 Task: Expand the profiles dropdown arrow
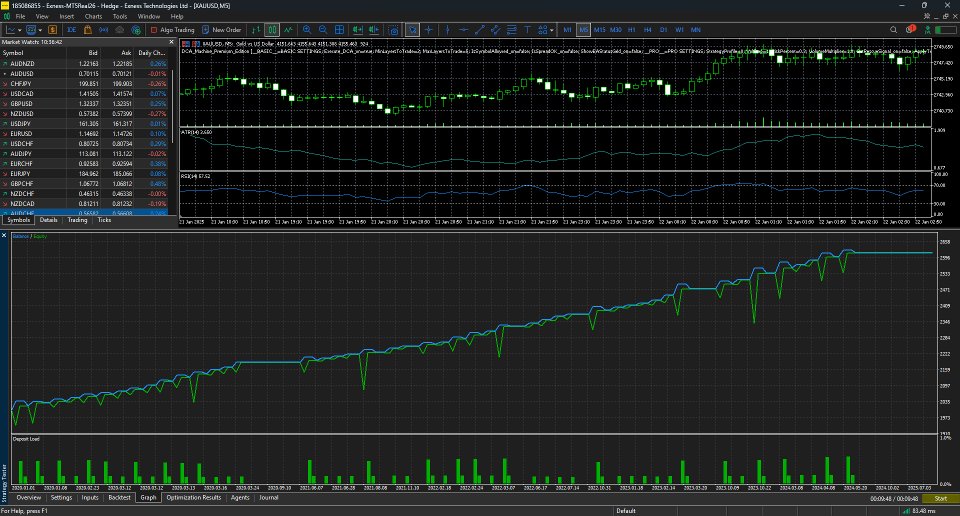click(40, 30)
